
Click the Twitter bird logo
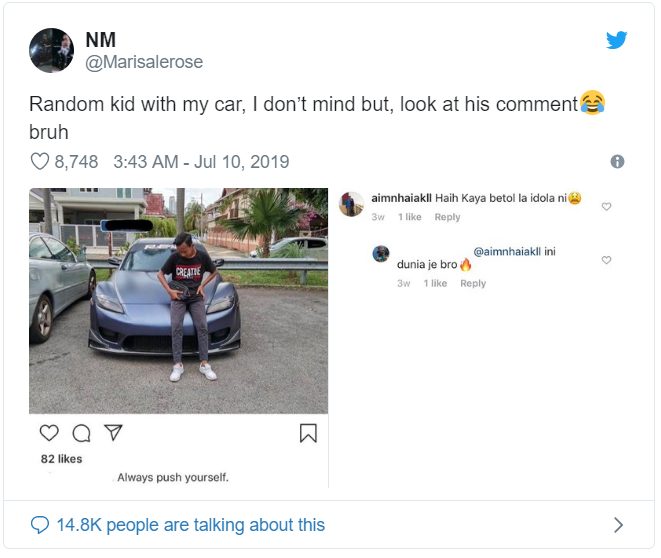[617, 41]
